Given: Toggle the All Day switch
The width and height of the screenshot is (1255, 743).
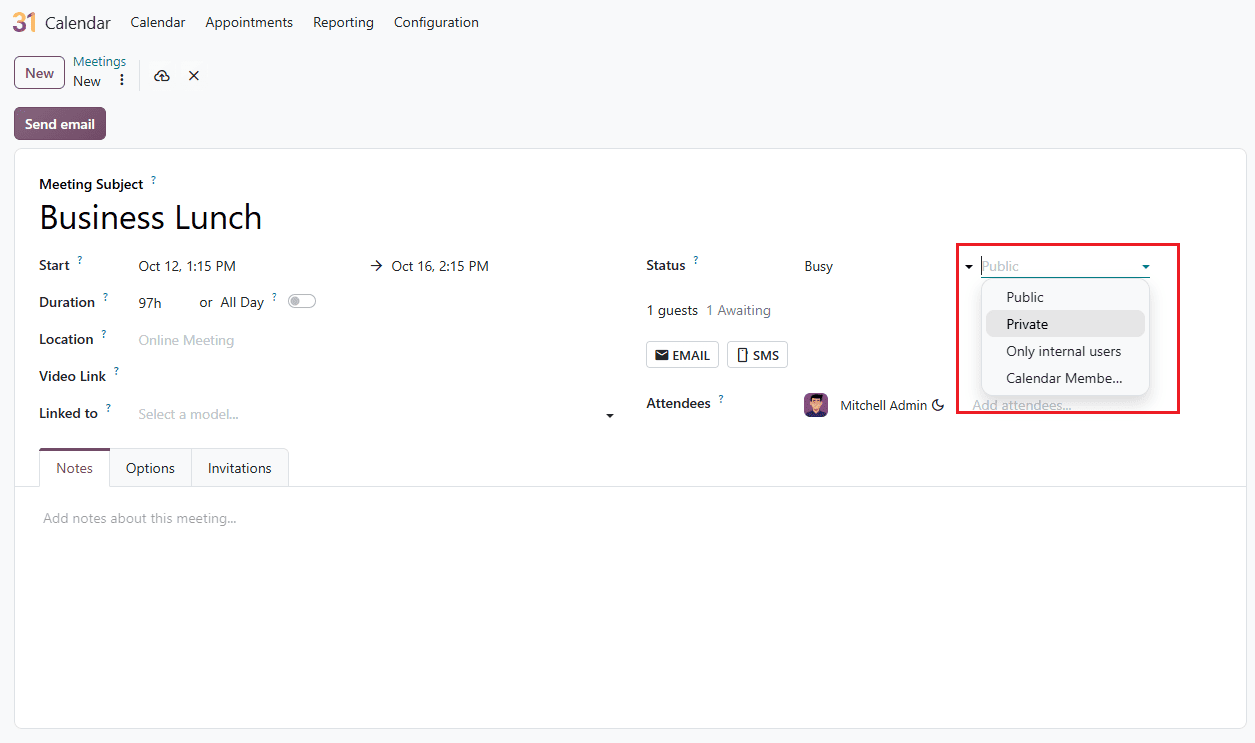Looking at the screenshot, I should point(302,301).
